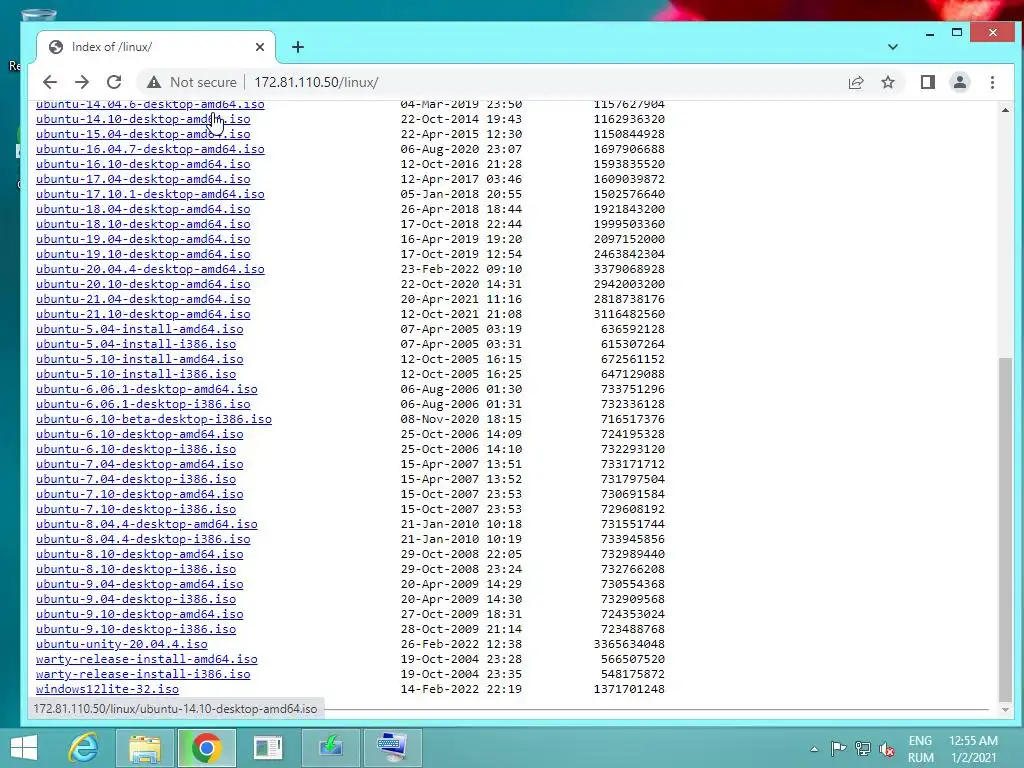Download ubuntu-18.04-desktop-amd64.iso
The height and width of the screenshot is (768, 1024).
(x=143, y=209)
